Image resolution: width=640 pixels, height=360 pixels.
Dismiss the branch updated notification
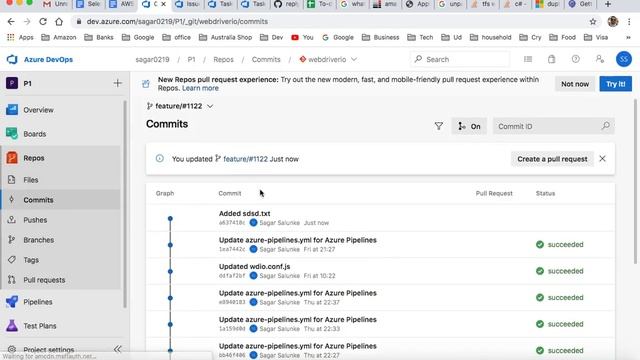click(602, 159)
